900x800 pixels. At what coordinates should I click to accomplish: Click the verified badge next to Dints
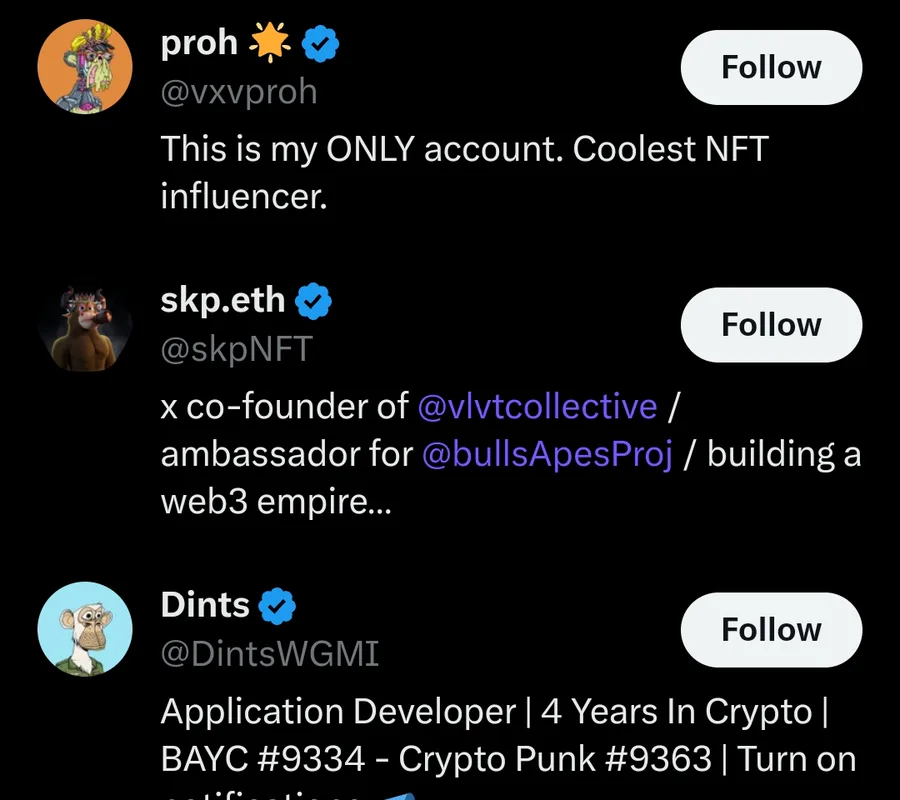(279, 605)
